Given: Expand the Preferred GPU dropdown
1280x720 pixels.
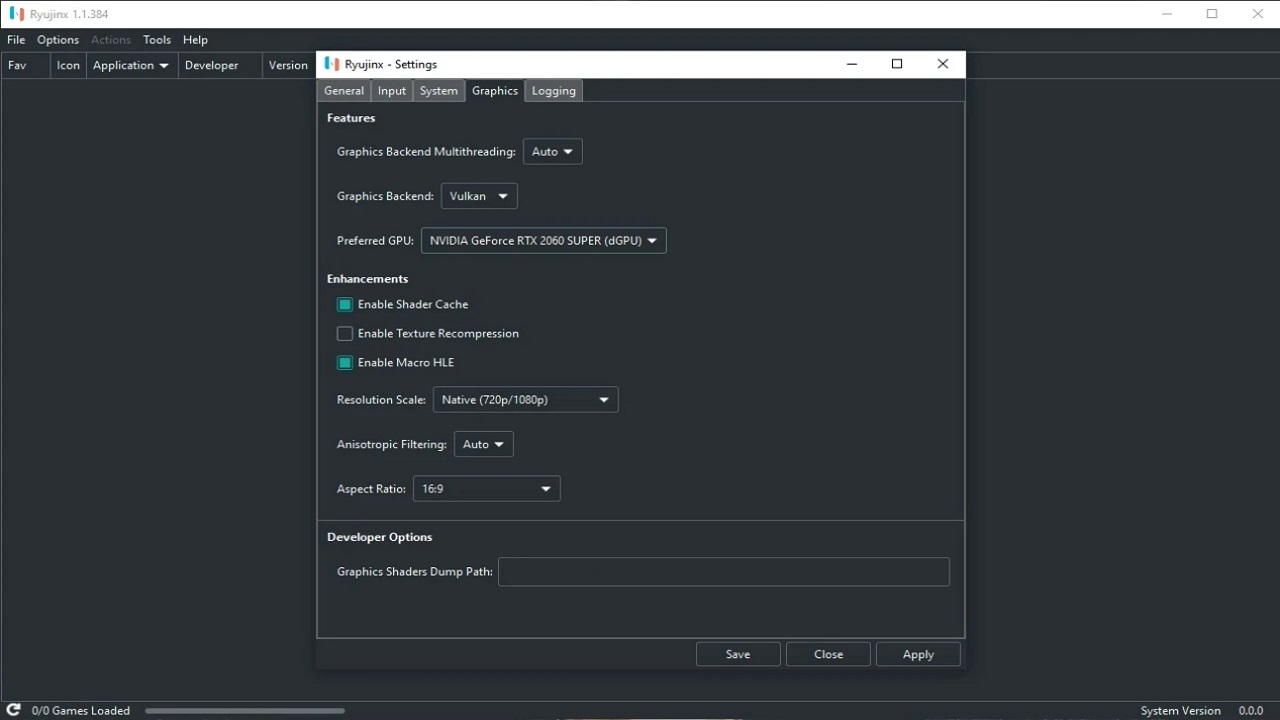Looking at the screenshot, I should pyautogui.click(x=543, y=240).
